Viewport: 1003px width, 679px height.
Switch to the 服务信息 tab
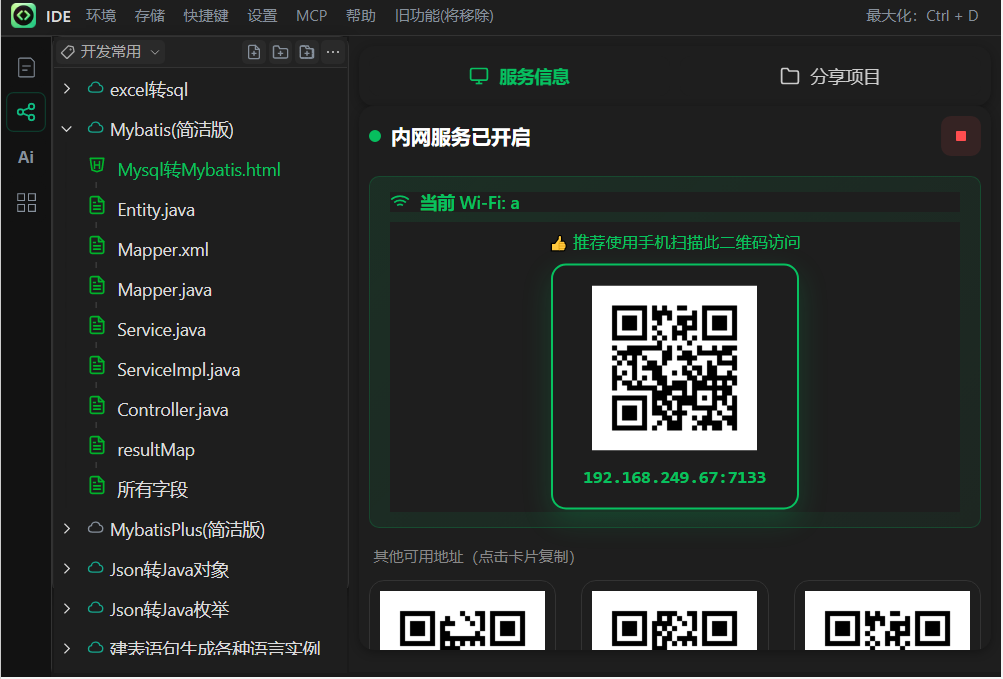click(x=519, y=77)
